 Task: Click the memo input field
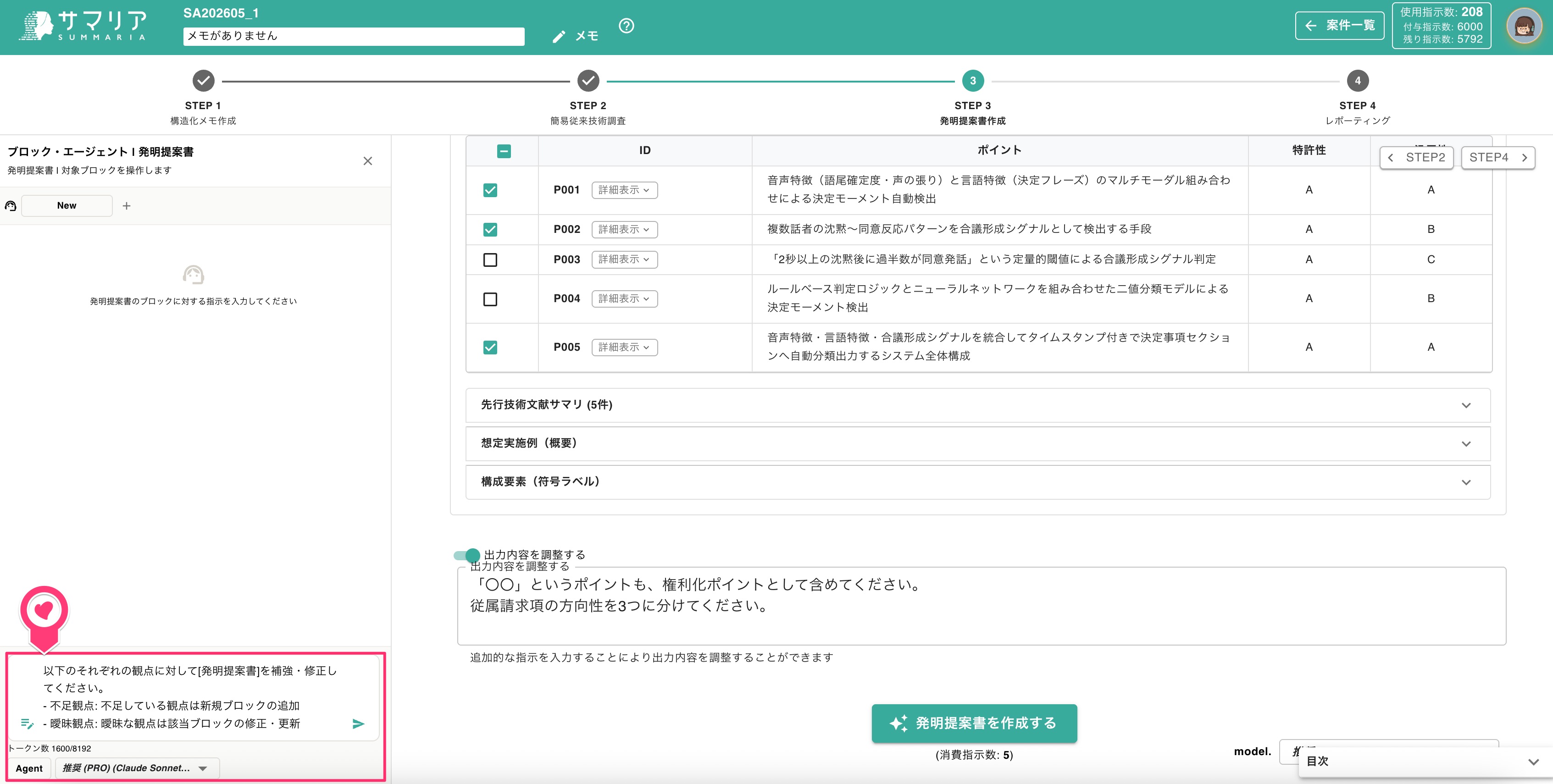coord(354,36)
